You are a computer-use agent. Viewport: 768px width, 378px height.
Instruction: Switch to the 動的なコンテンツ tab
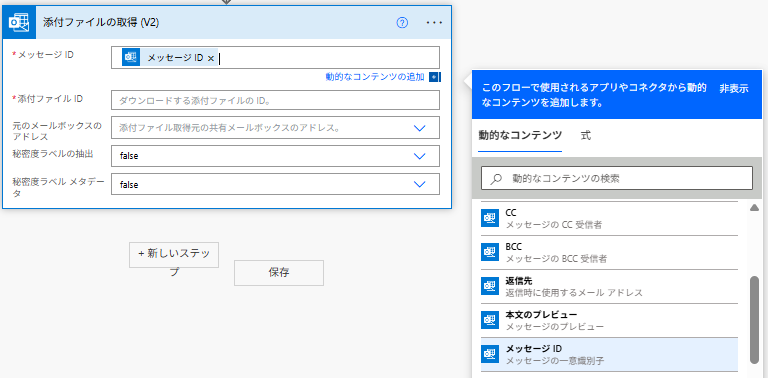[x=520, y=136]
